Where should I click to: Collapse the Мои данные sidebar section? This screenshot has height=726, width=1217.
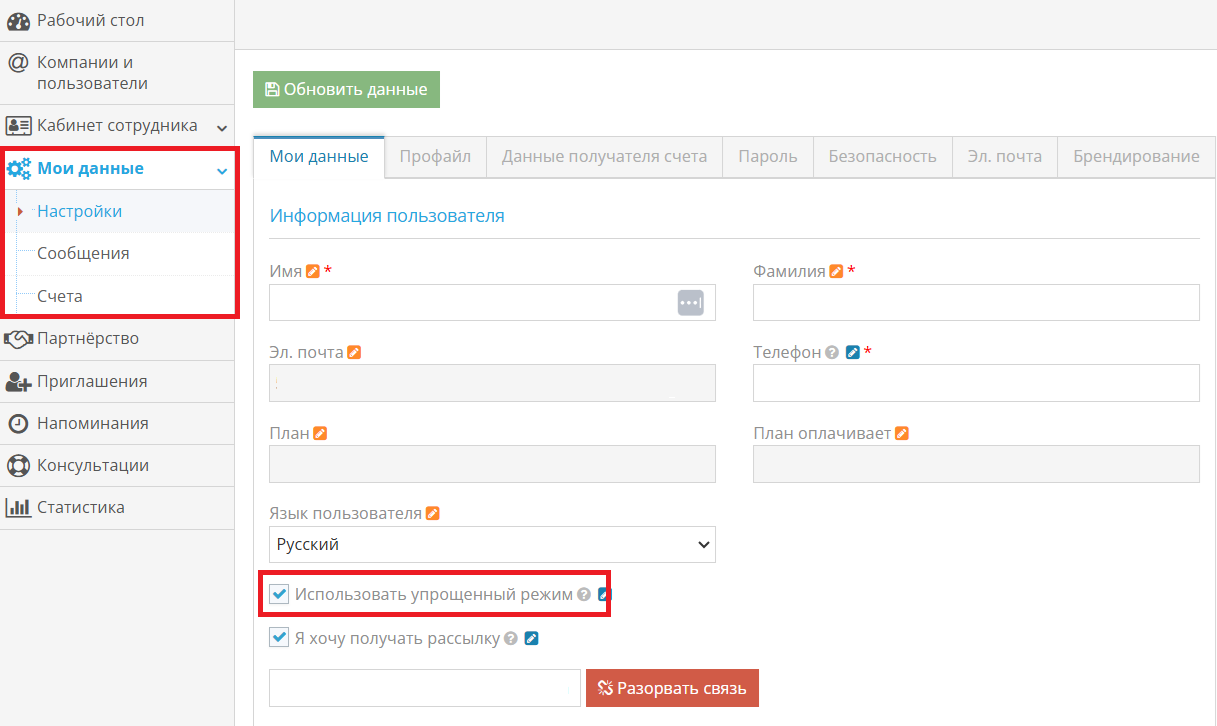[222, 170]
